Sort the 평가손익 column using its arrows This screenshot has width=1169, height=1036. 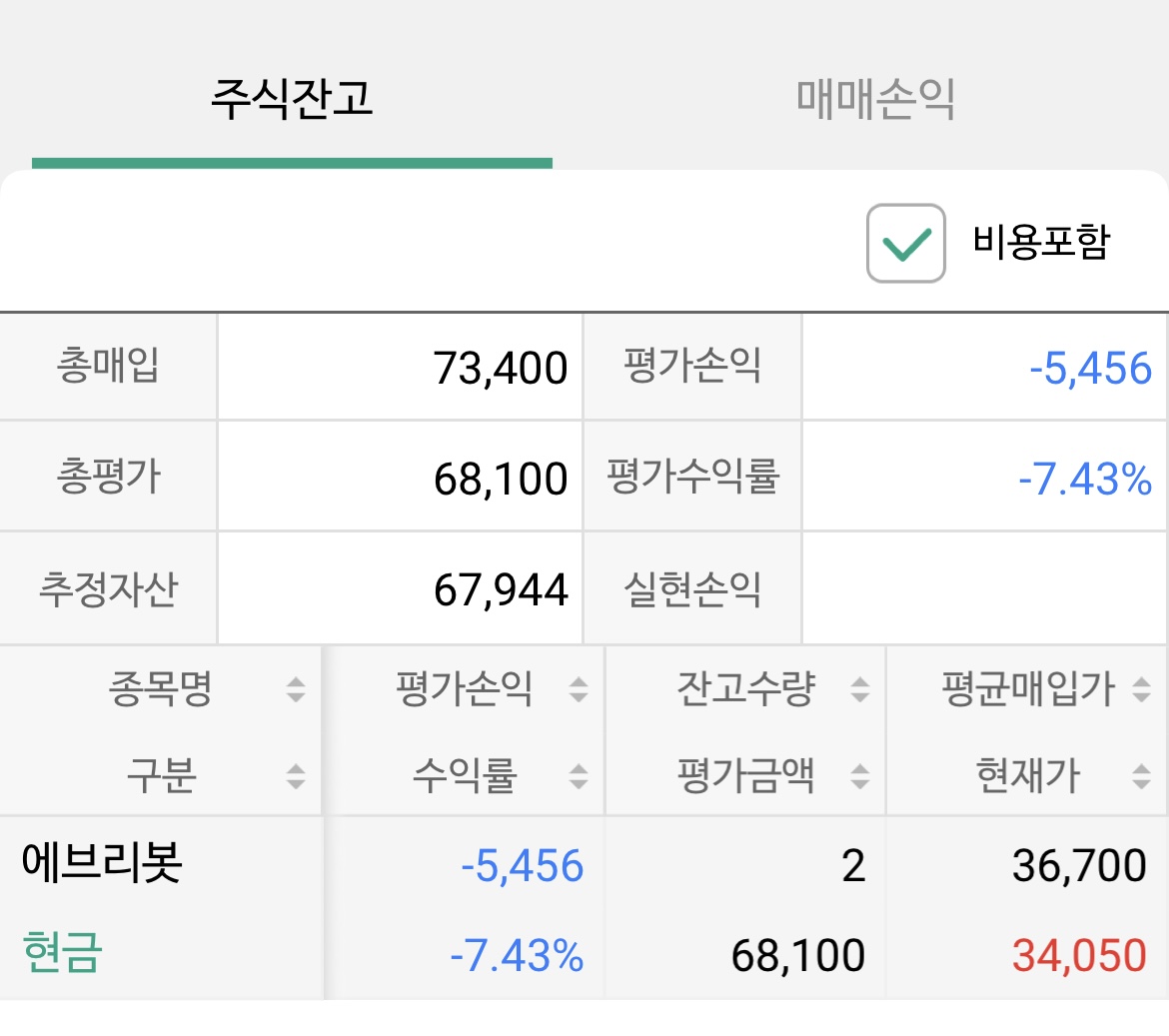579,689
